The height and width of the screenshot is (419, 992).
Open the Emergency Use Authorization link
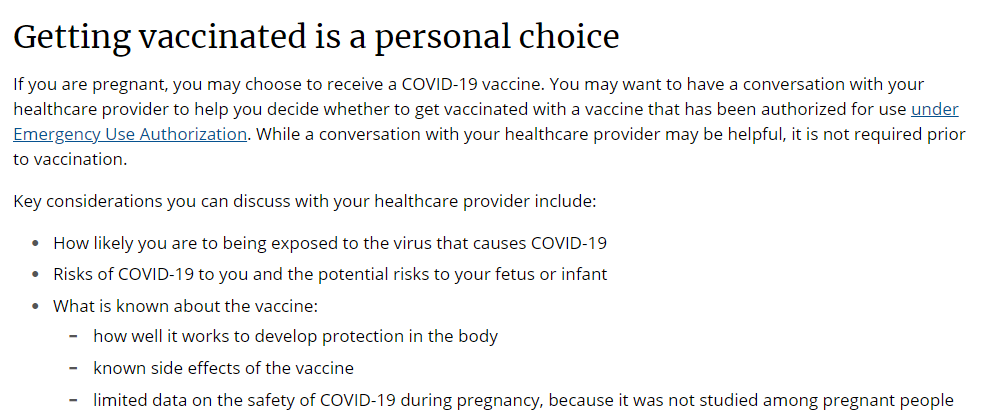(x=130, y=134)
